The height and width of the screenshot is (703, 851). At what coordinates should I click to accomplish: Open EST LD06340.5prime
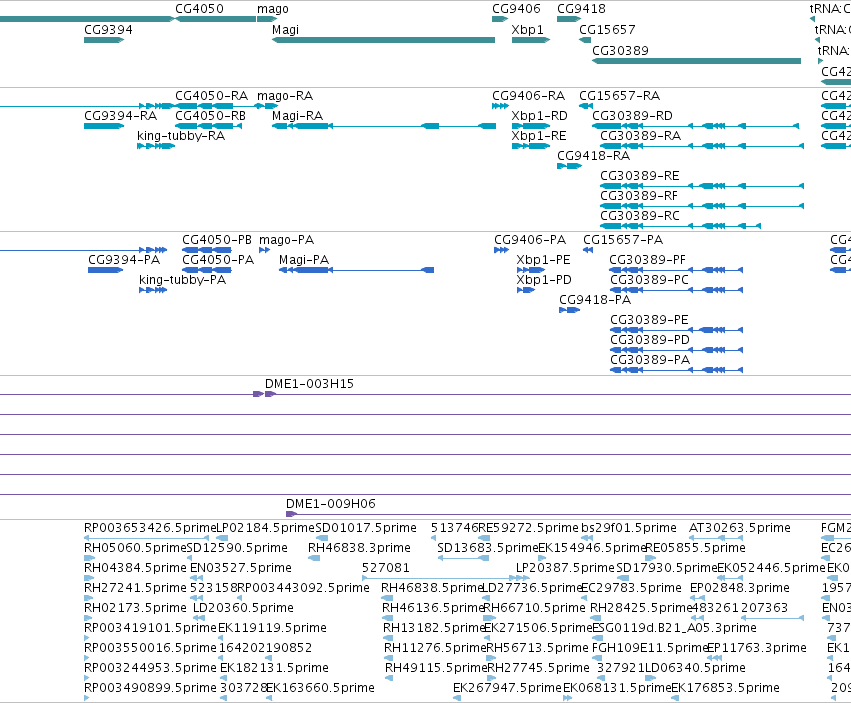tap(695, 668)
